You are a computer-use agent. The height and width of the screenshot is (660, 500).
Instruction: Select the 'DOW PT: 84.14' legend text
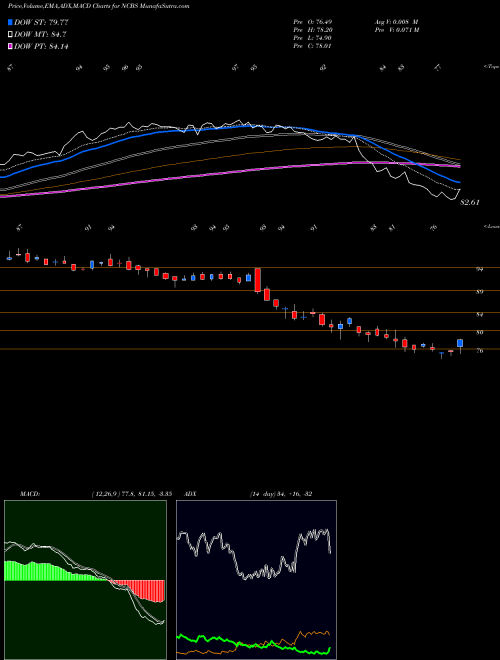pyautogui.click(x=41, y=46)
